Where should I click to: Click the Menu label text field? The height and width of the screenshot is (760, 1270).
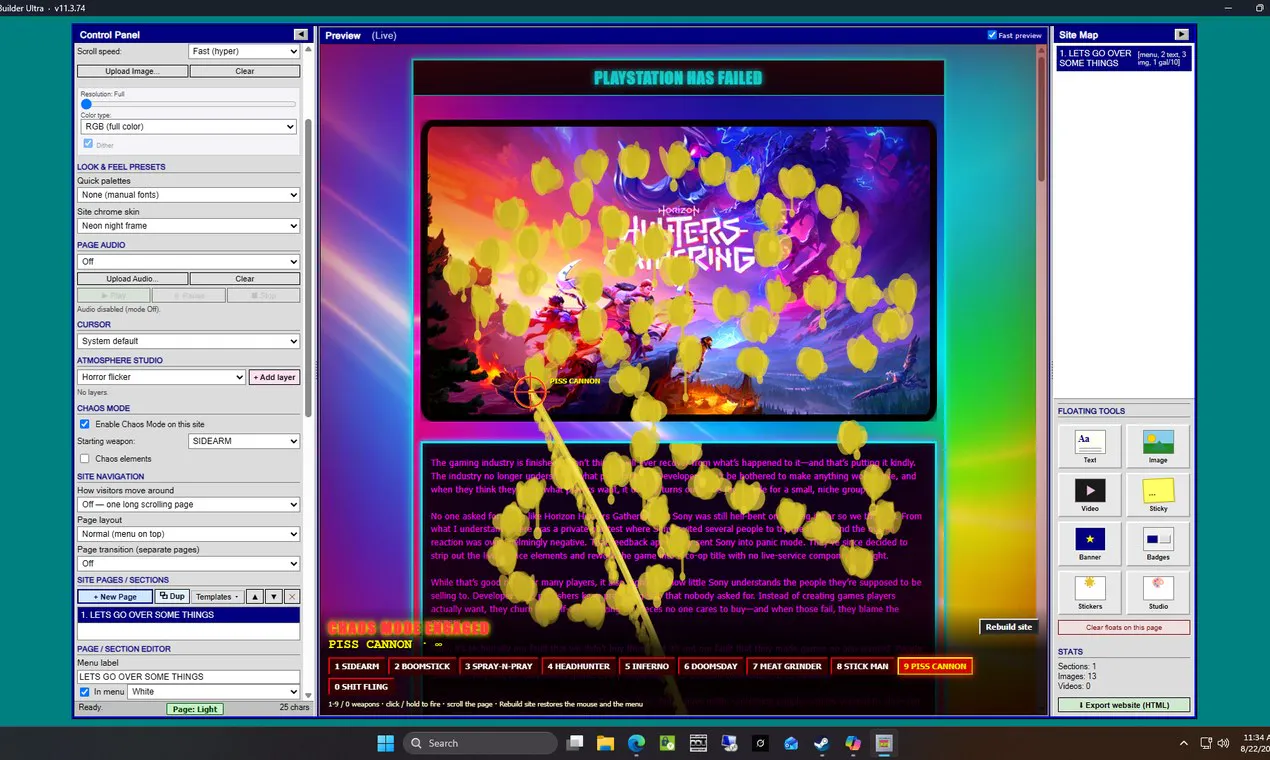(x=189, y=677)
